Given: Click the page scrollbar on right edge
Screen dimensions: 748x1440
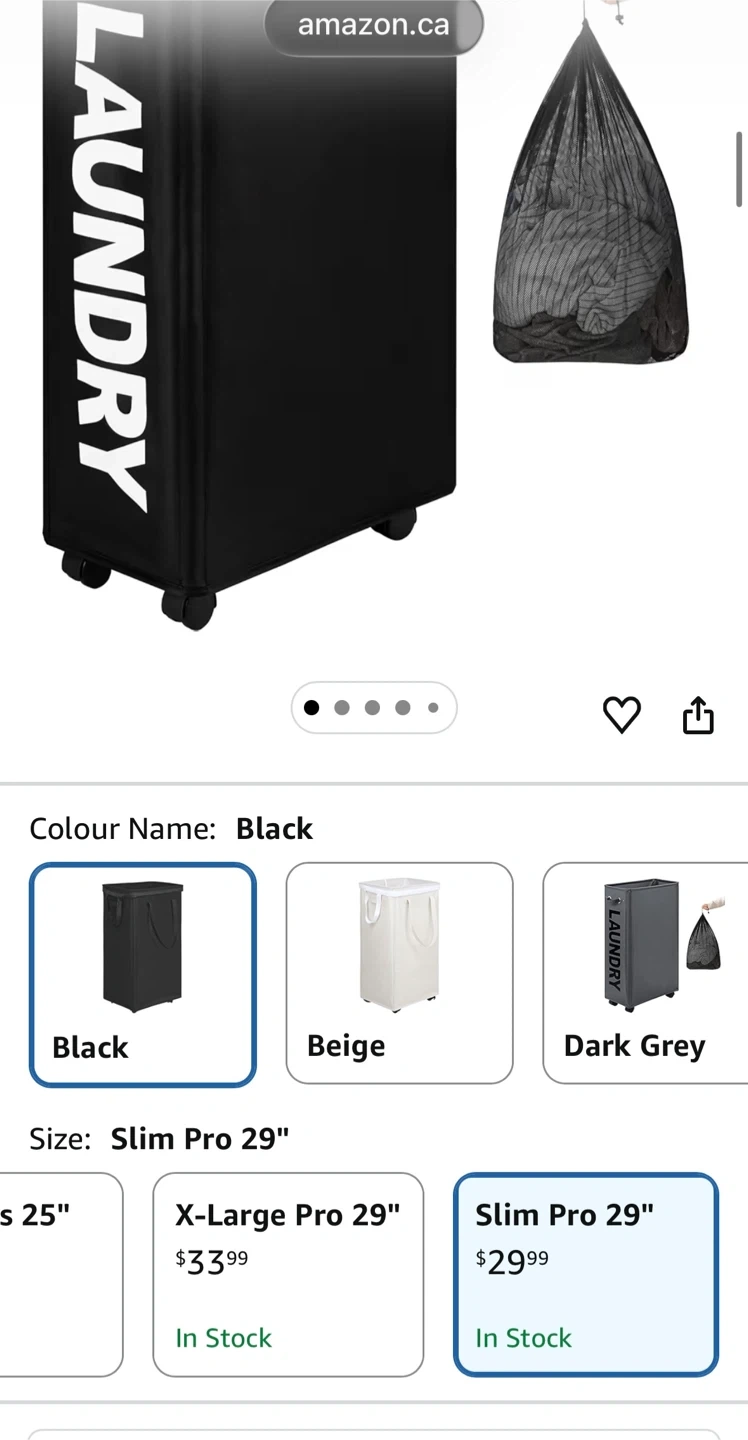Looking at the screenshot, I should point(739,168).
